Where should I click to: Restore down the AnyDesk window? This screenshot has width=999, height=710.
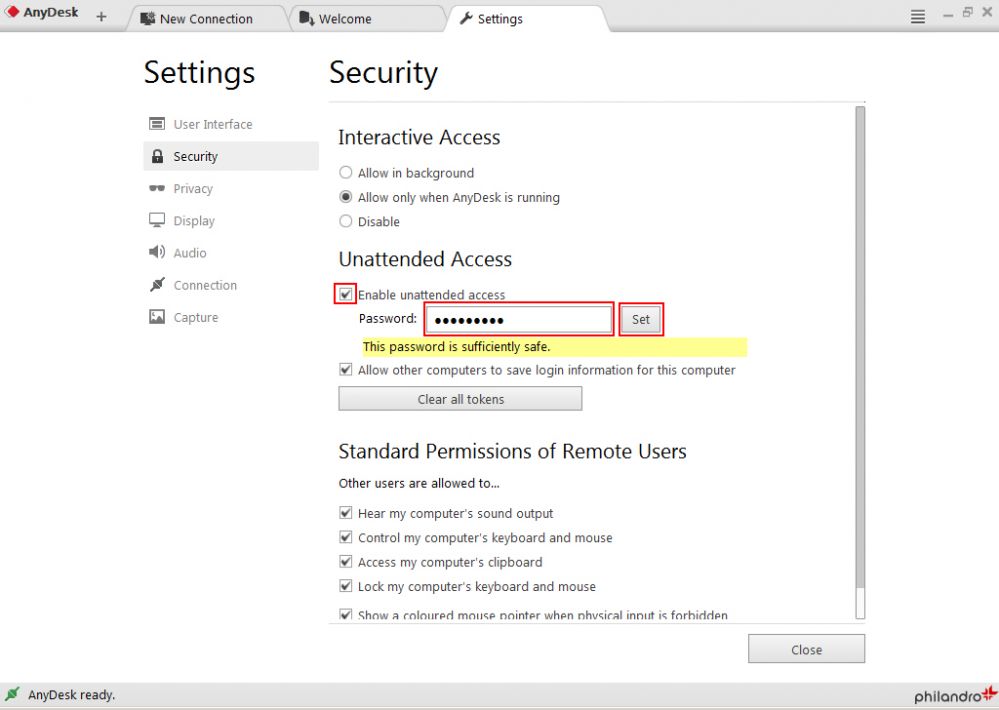(x=968, y=12)
